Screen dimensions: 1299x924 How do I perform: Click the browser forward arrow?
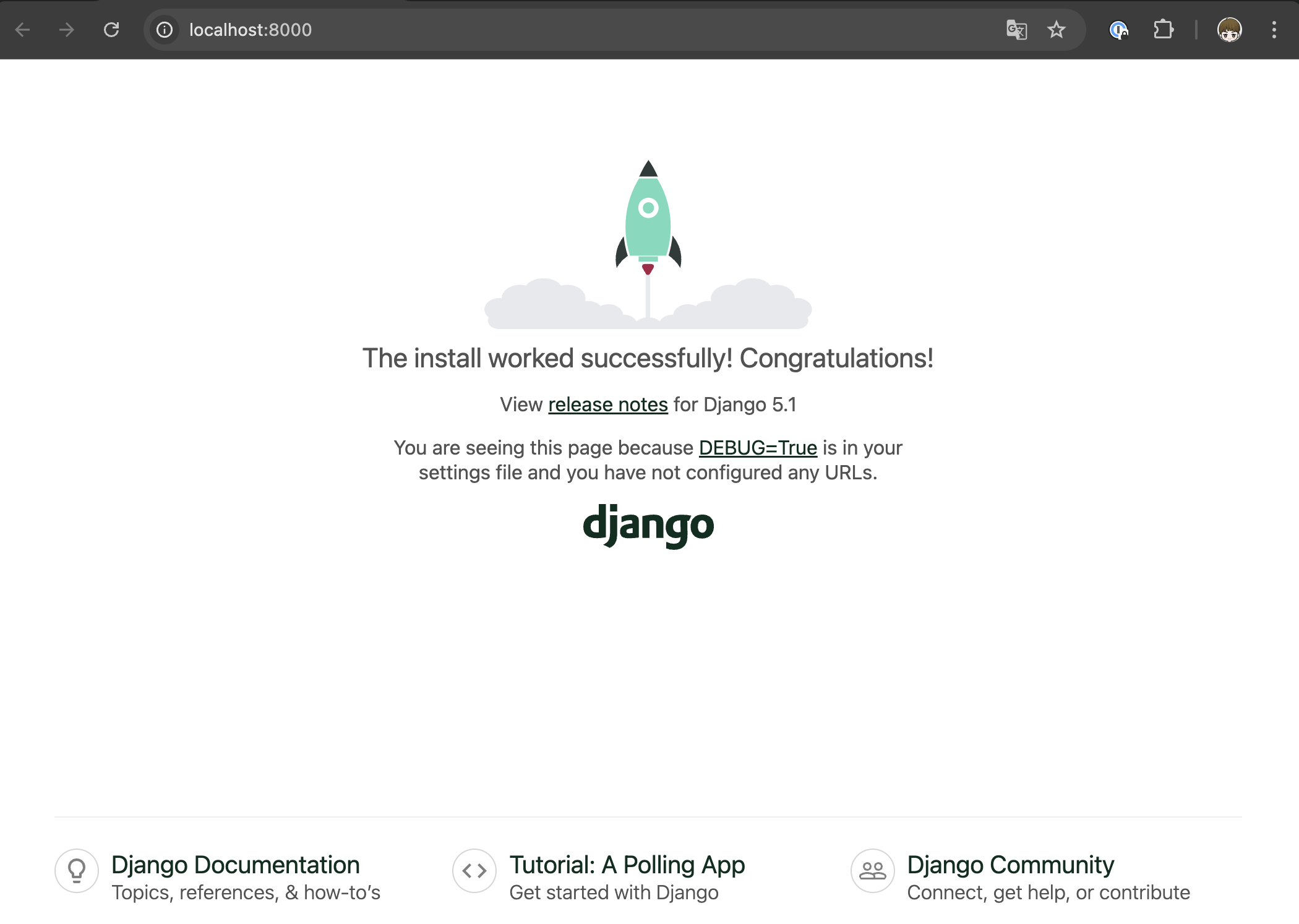[x=67, y=30]
